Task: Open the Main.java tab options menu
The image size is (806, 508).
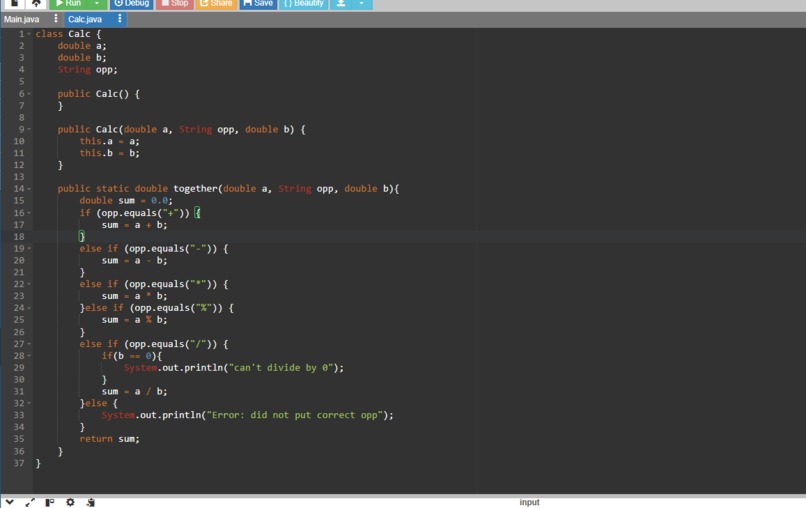Action: (x=56, y=19)
